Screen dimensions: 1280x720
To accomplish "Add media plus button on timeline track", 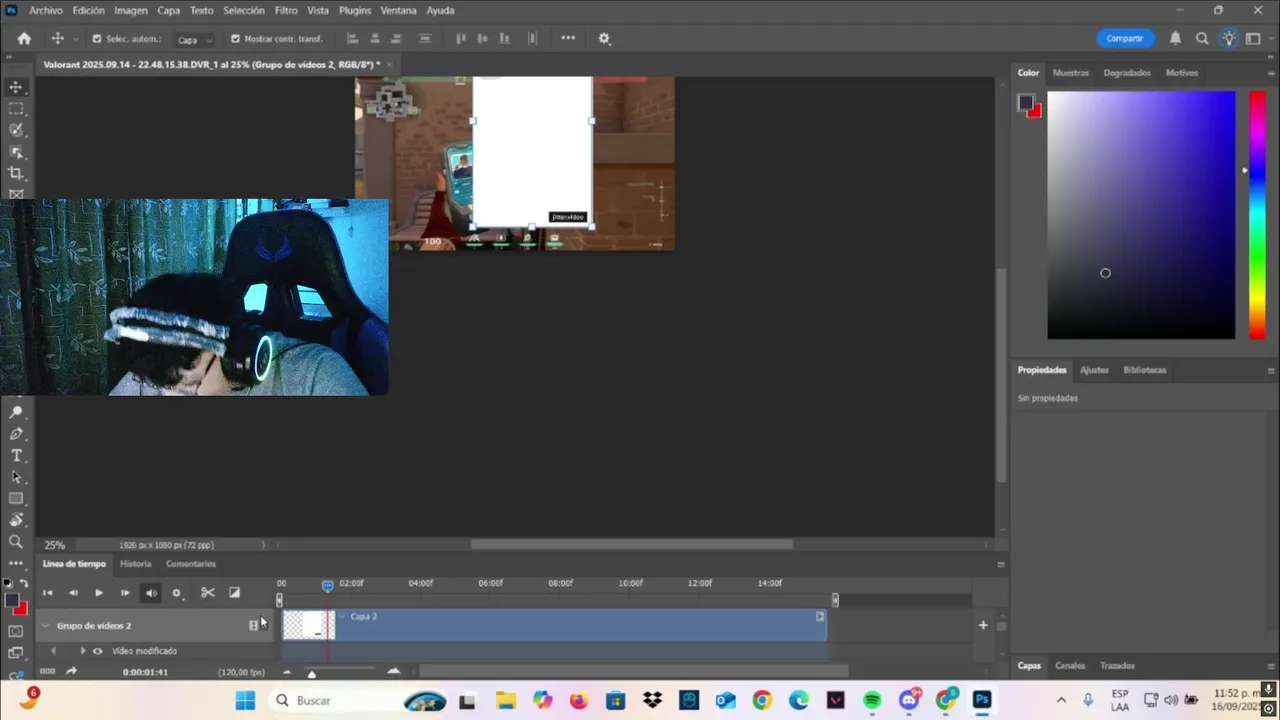I will pyautogui.click(x=983, y=625).
